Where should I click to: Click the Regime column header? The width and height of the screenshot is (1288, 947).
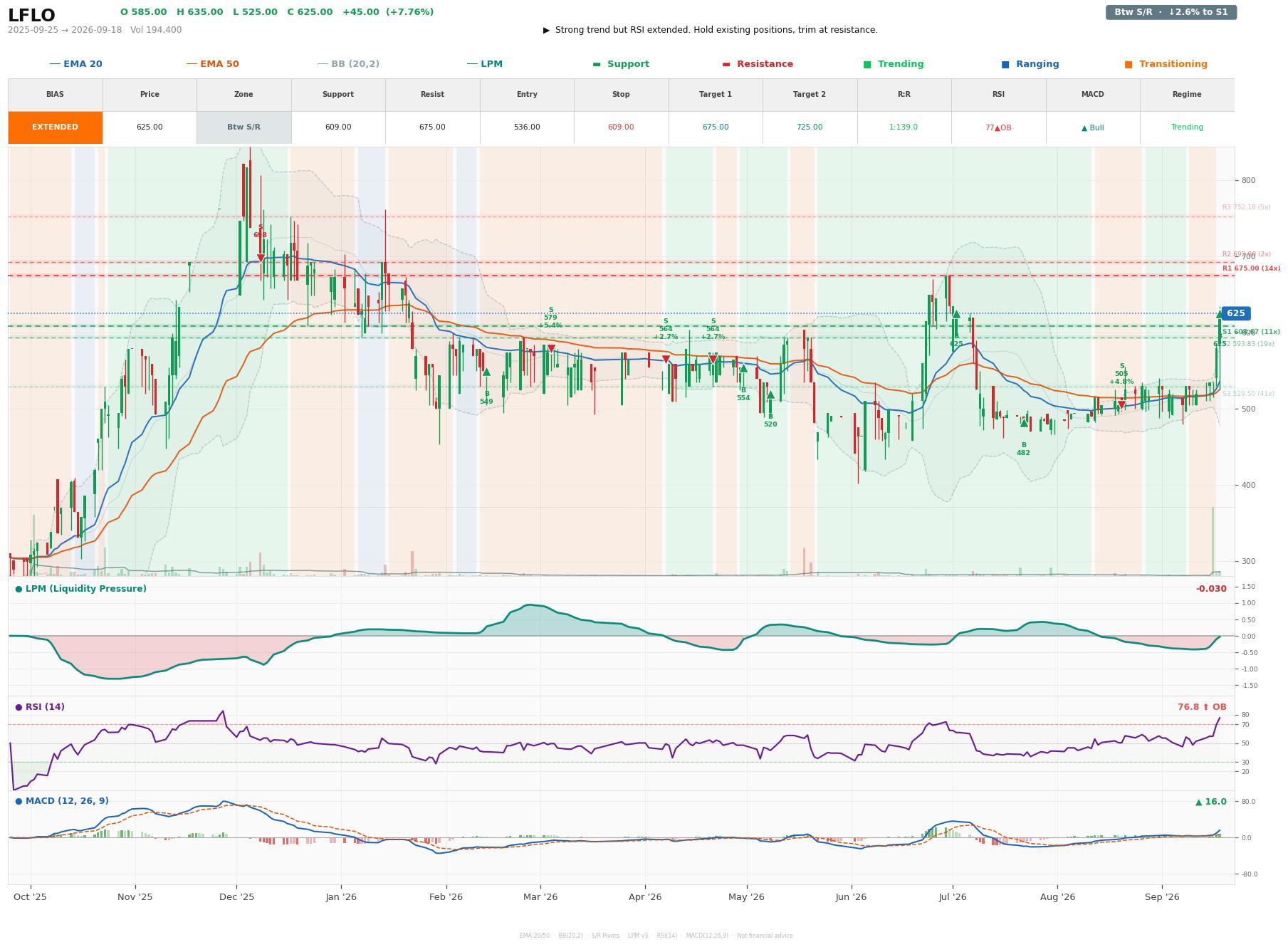1187,95
